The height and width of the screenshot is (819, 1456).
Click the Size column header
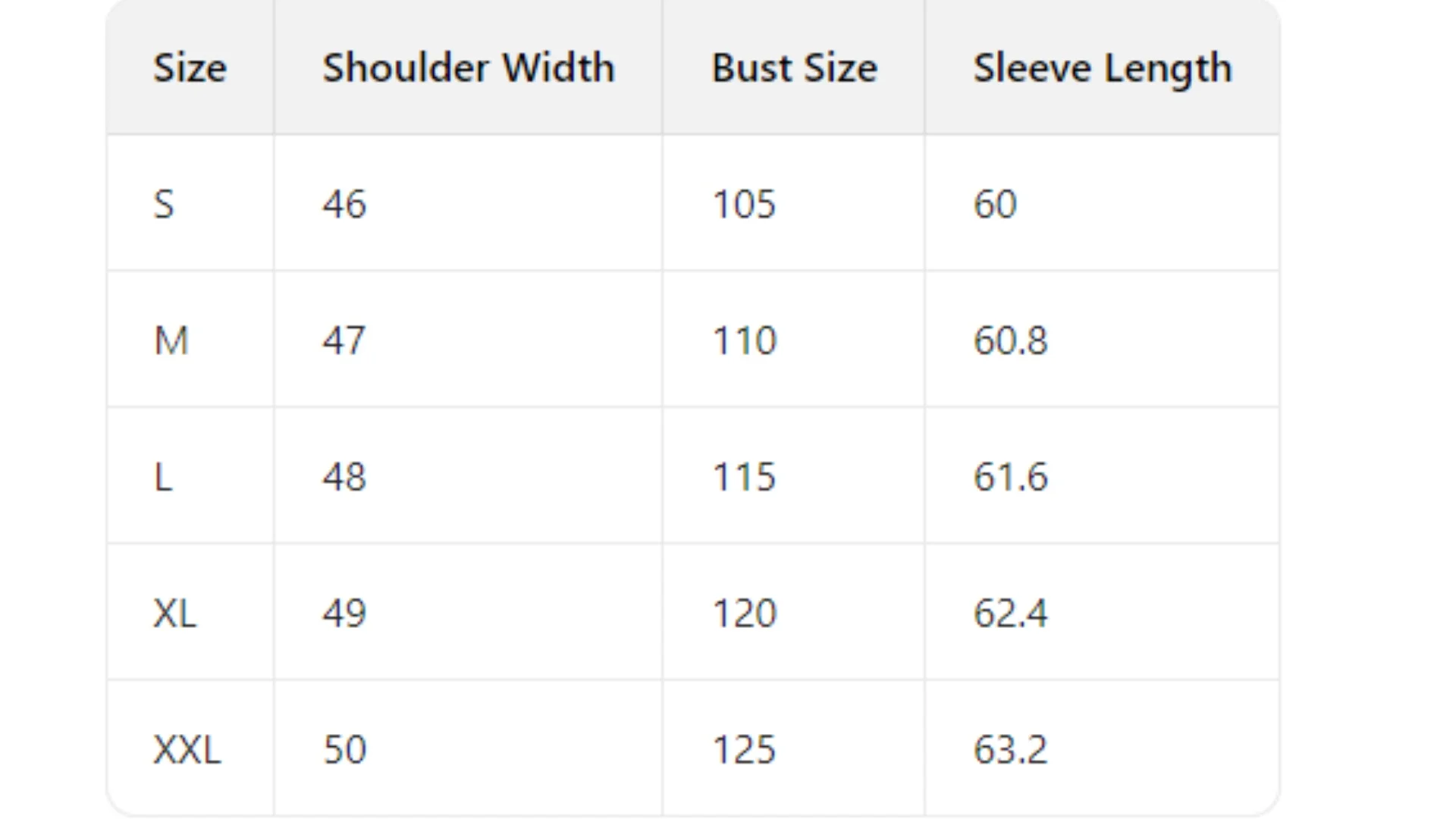(190, 68)
